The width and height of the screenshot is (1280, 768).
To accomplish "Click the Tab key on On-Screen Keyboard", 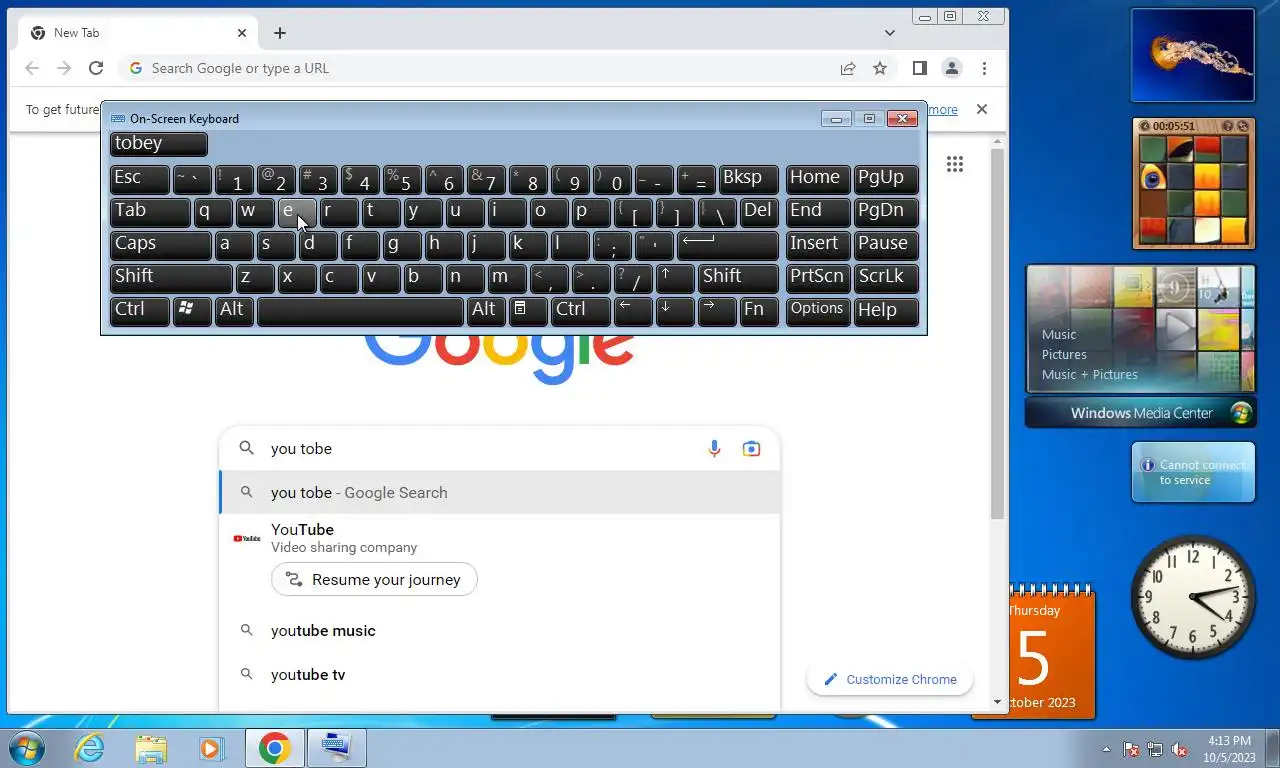I will [x=150, y=213].
